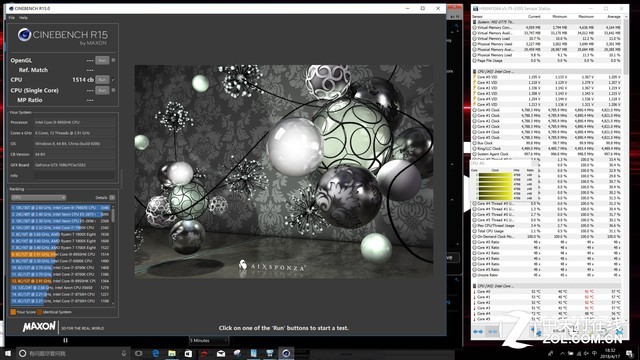The width and height of the screenshot is (640, 360).
Task: Click the Info text field in Your System
Action: (74, 176)
